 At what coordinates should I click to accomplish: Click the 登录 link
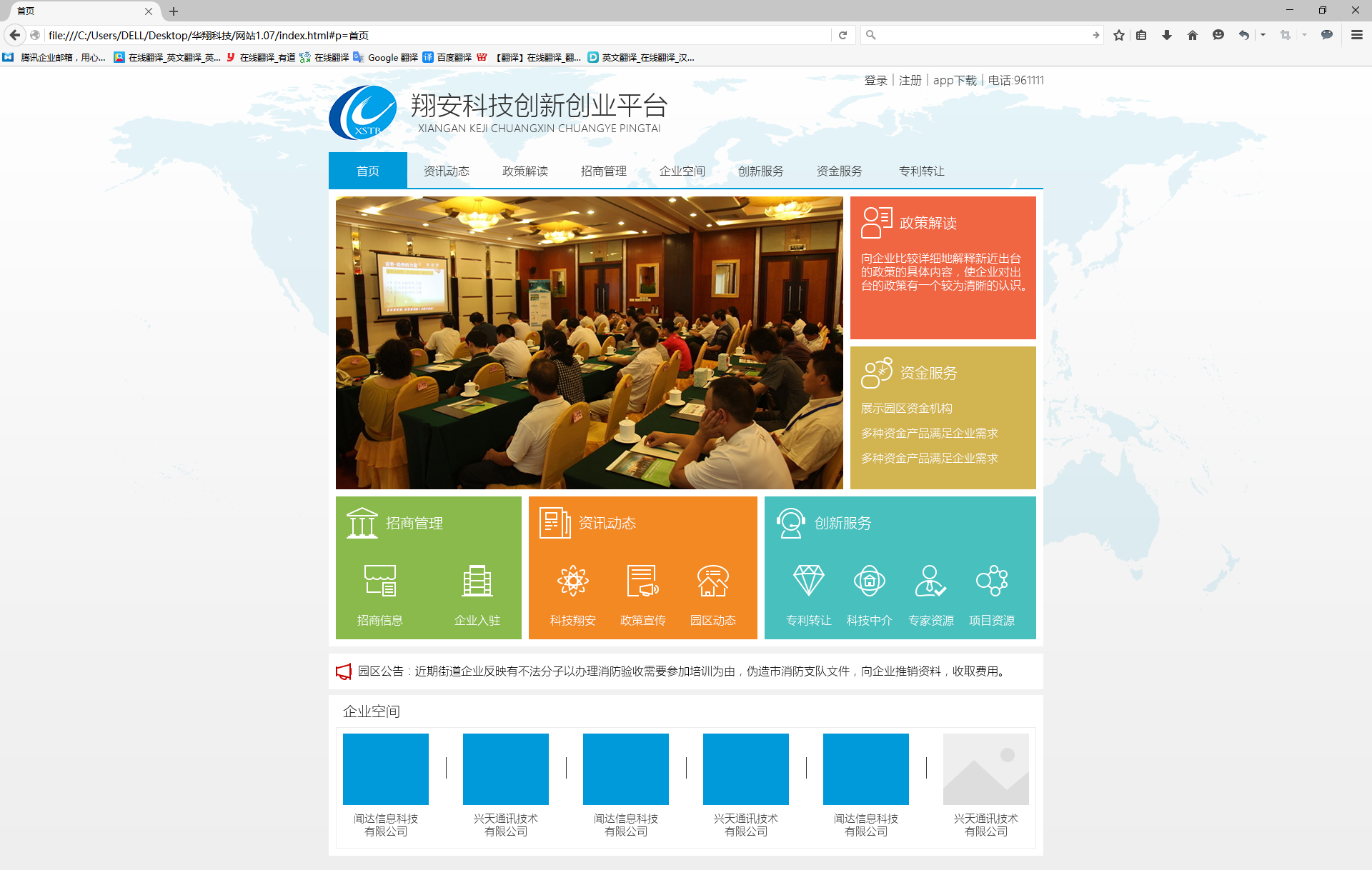(875, 81)
